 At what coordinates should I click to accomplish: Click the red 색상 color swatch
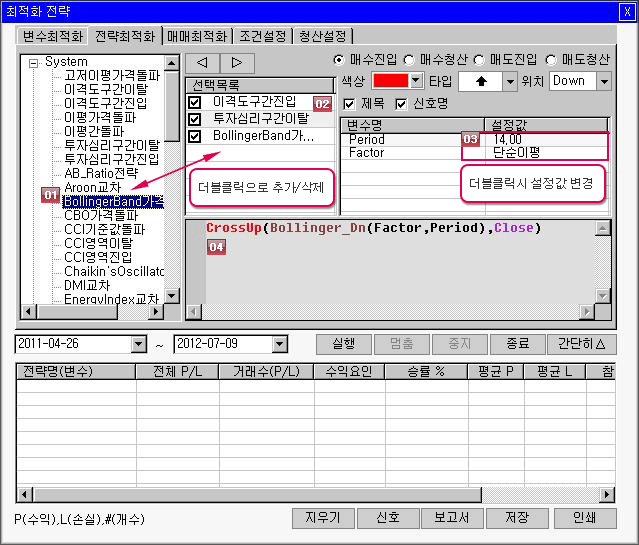[x=389, y=81]
